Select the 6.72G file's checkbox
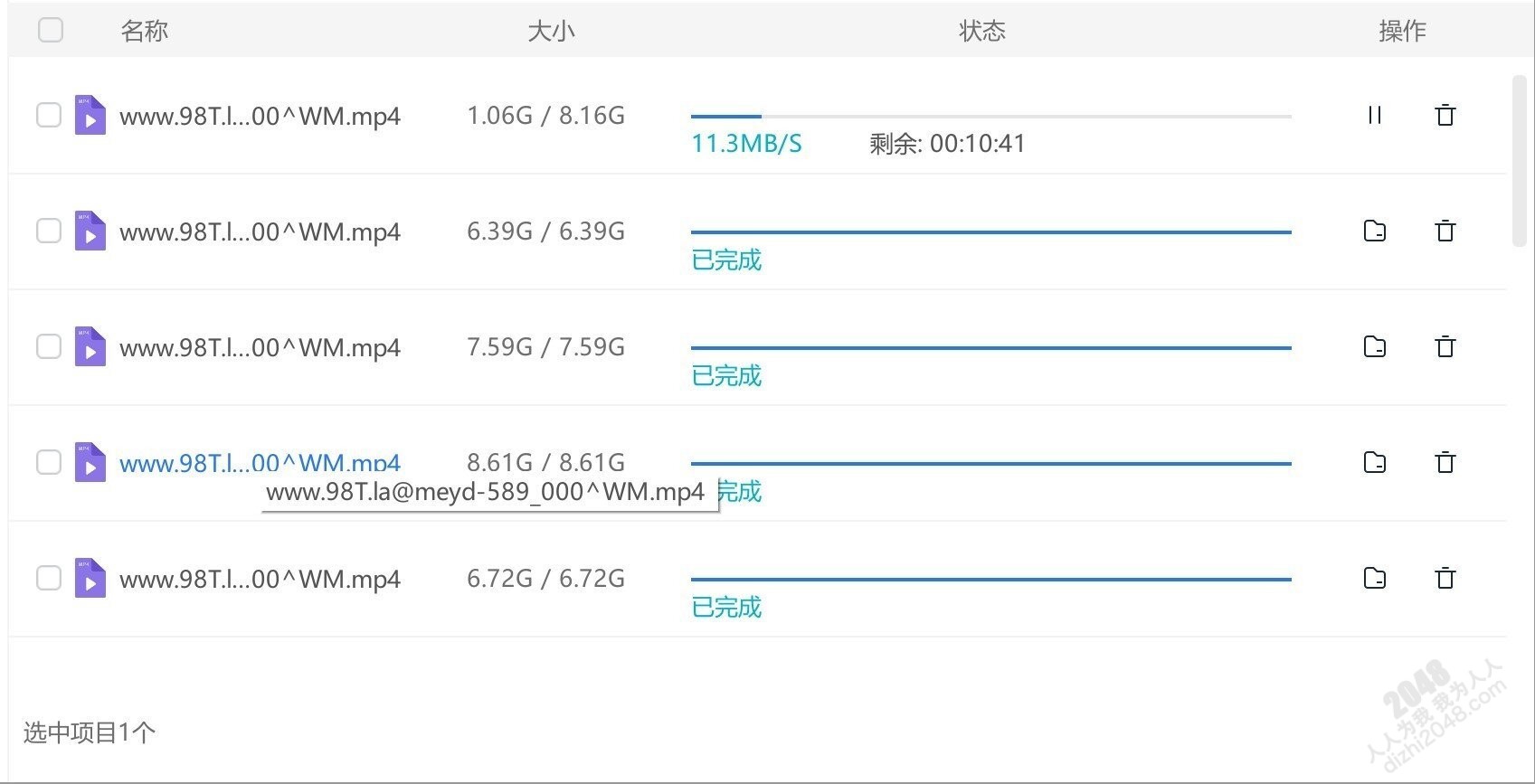This screenshot has height=784, width=1535. tap(49, 578)
